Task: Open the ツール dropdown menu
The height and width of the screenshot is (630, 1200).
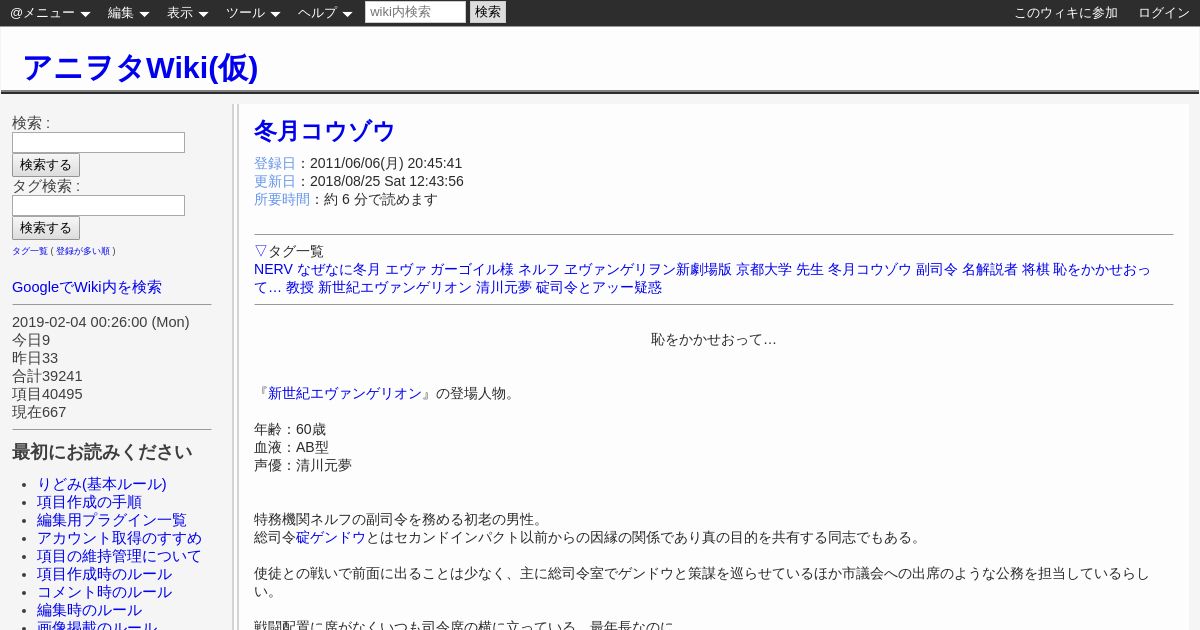Action: pyautogui.click(x=253, y=13)
